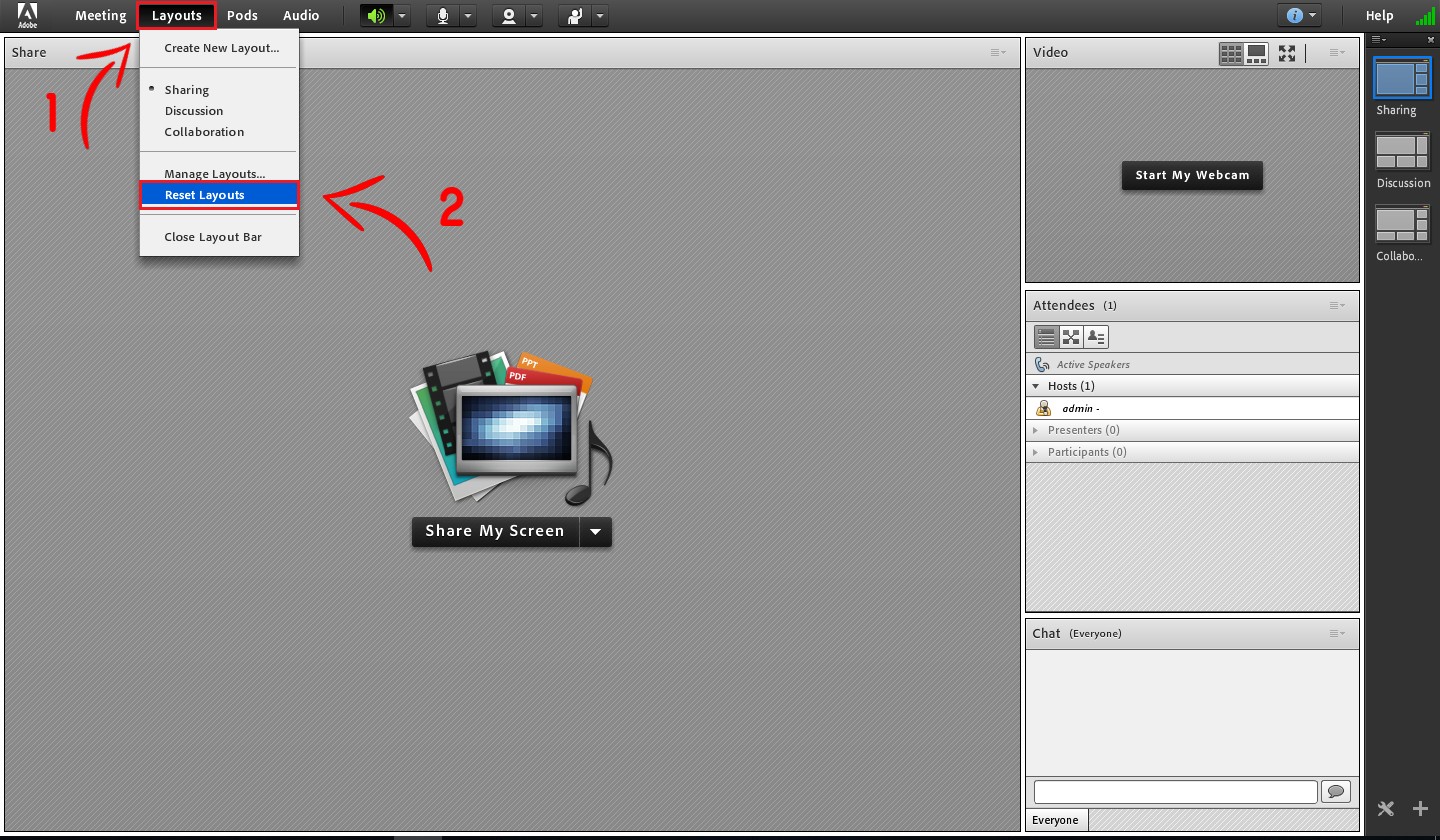Click the microphone icon in top toolbar
The width and height of the screenshot is (1440, 840).
pos(442,16)
